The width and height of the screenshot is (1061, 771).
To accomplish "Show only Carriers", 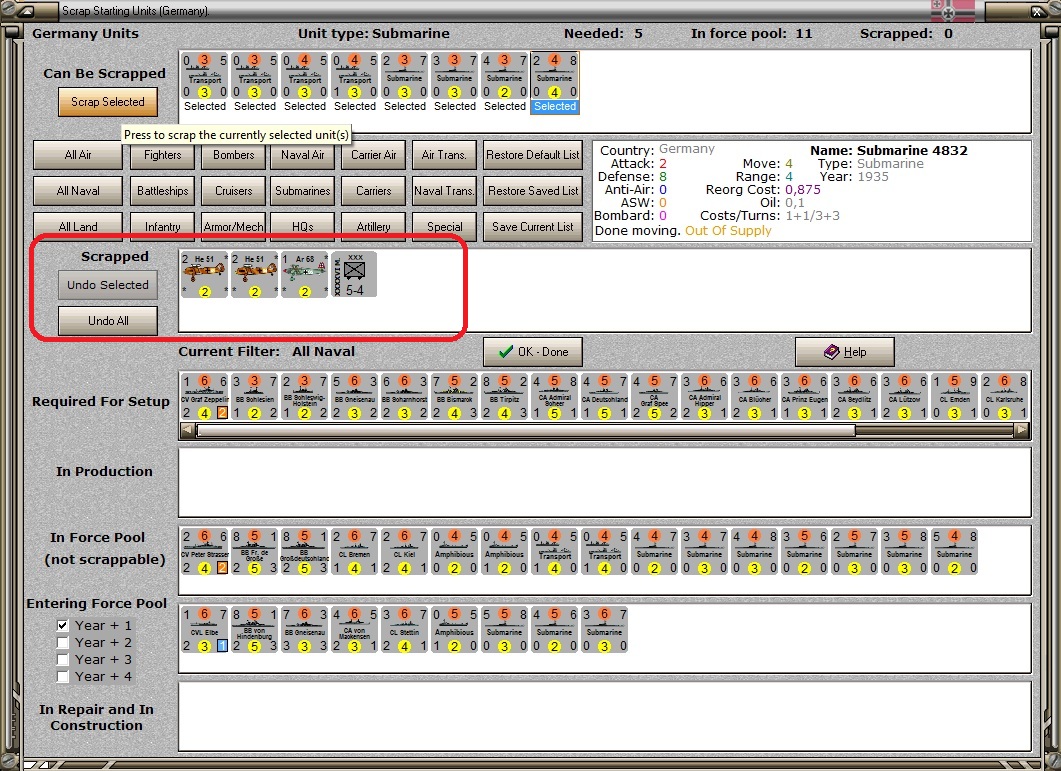I will (x=374, y=191).
